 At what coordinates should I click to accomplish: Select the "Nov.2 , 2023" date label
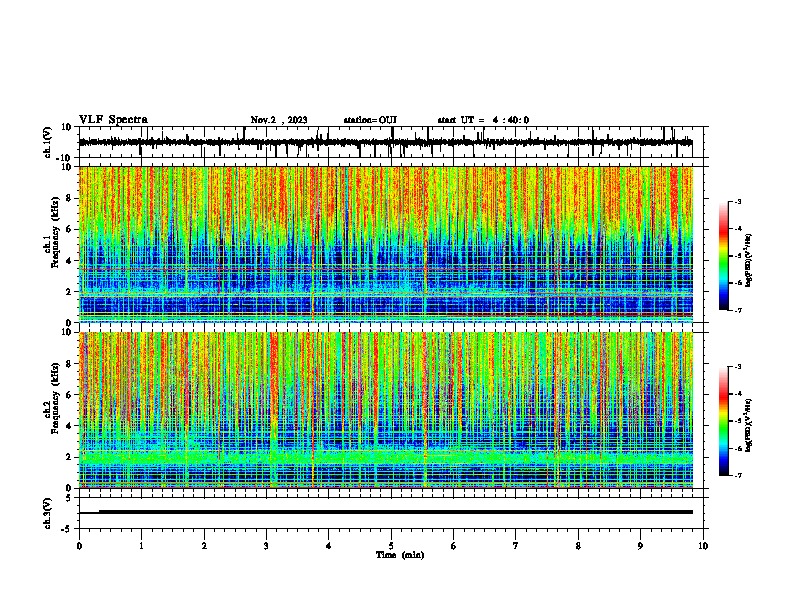click(x=279, y=120)
